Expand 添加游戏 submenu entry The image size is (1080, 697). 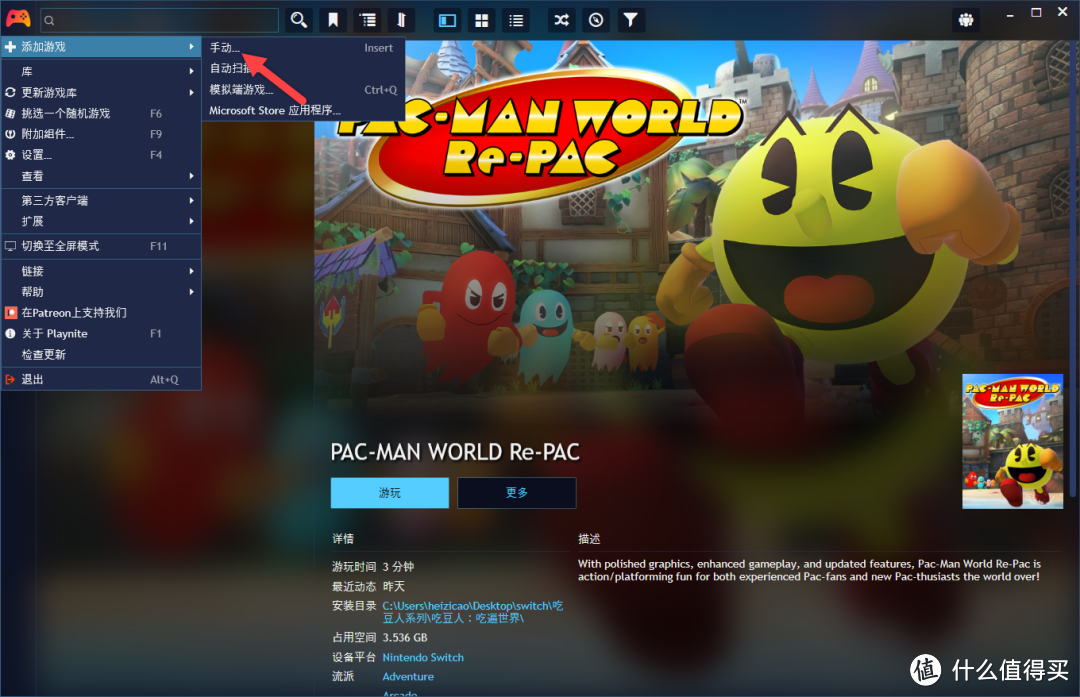pyautogui.click(x=101, y=47)
